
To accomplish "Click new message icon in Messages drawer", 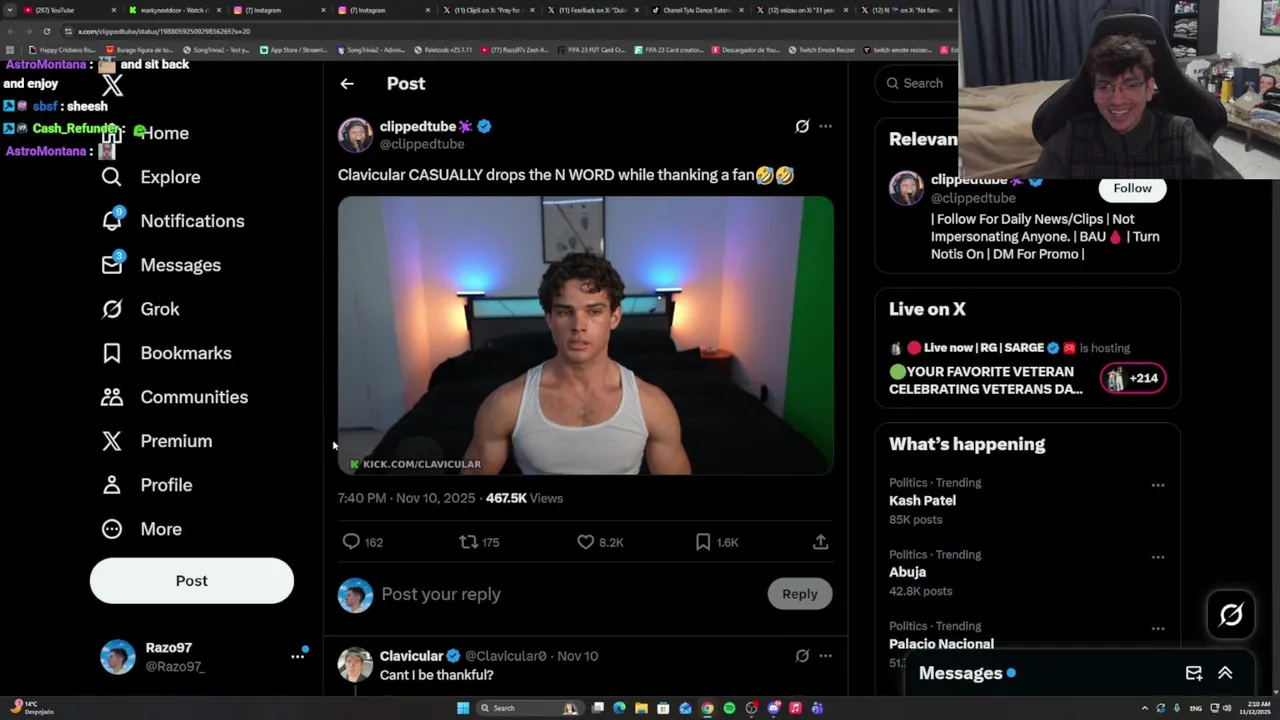I will tap(1194, 673).
